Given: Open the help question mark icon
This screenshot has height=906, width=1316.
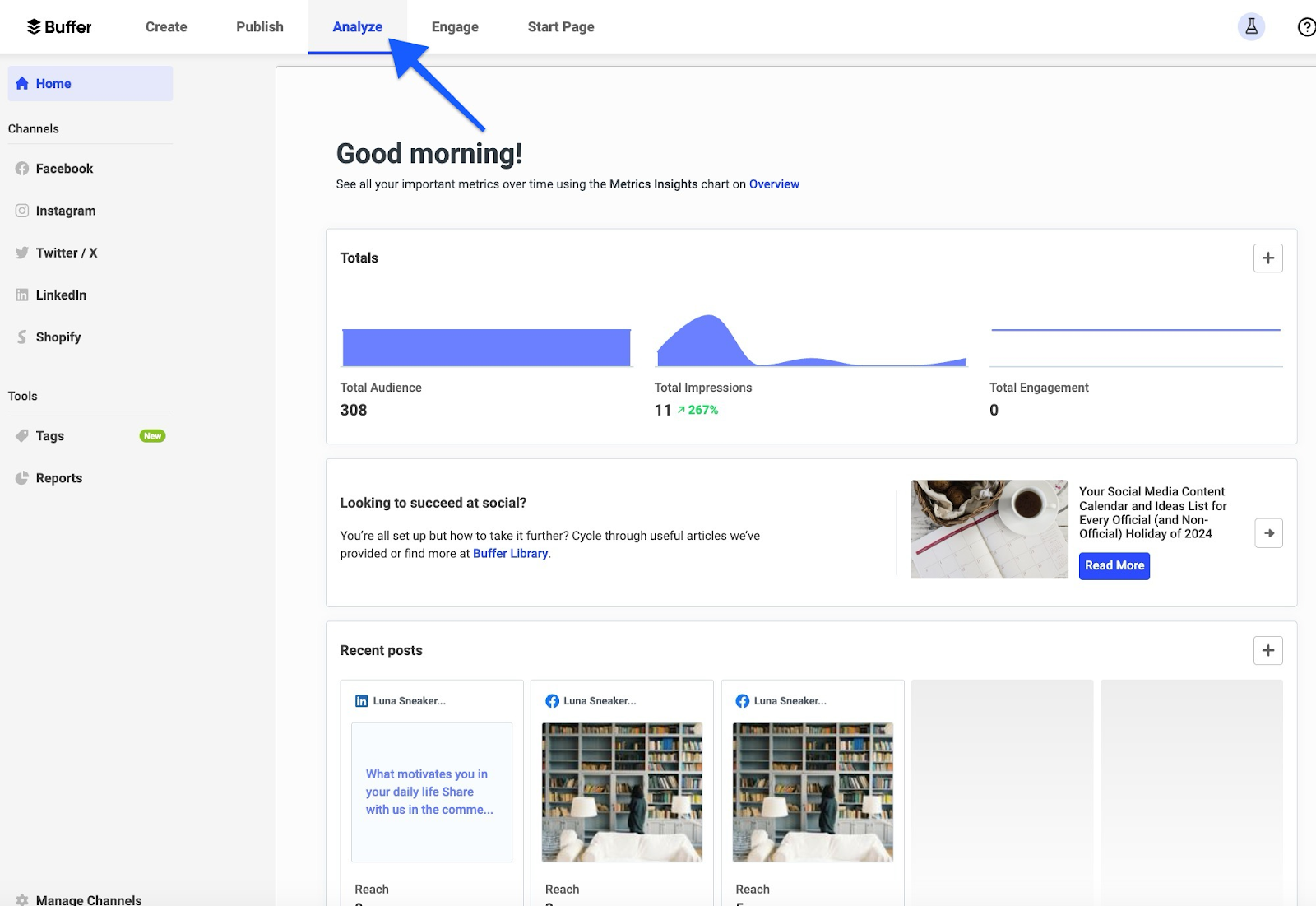Looking at the screenshot, I should click(1308, 26).
